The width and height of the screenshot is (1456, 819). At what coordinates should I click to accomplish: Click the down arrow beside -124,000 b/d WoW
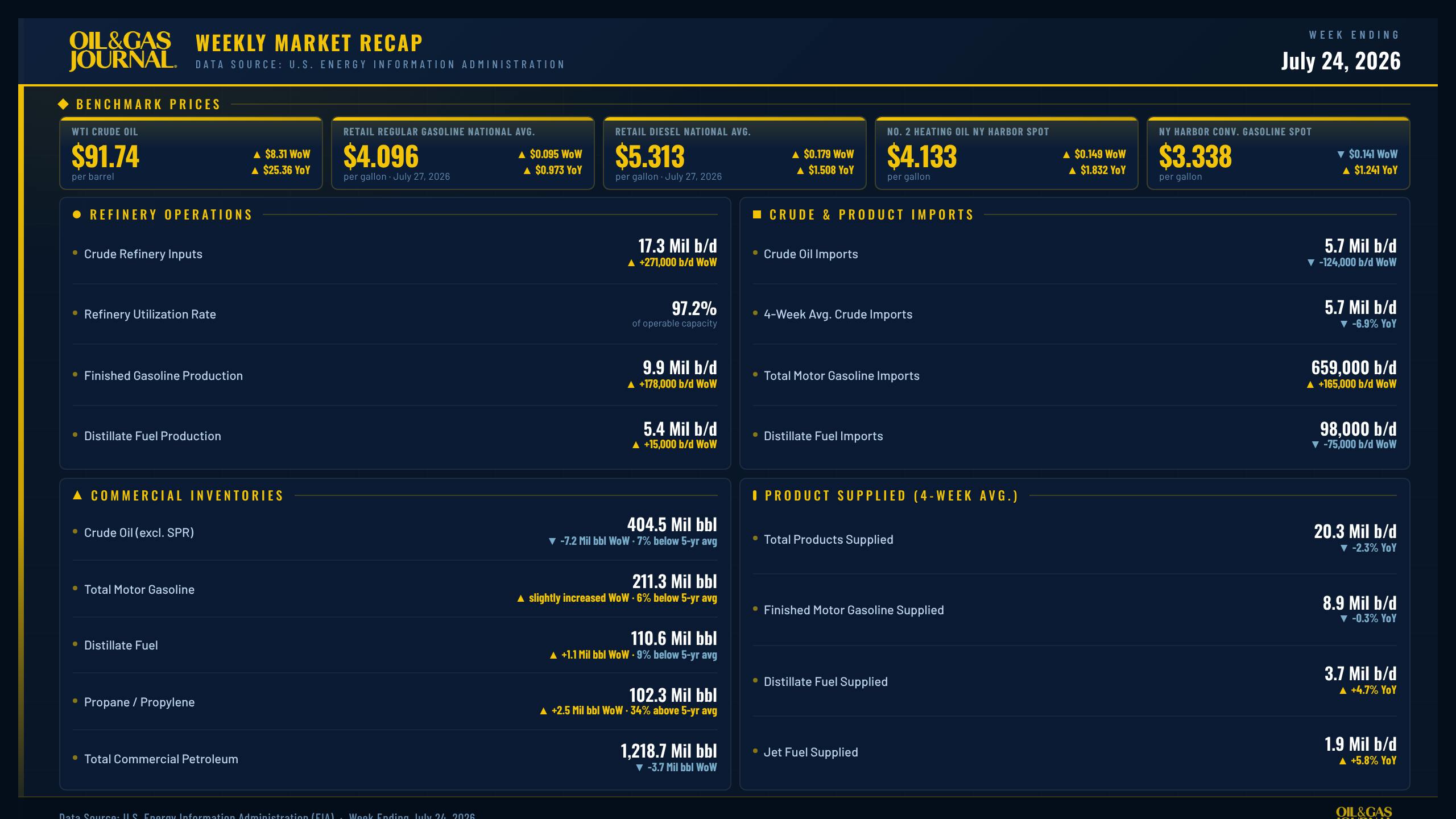[1311, 263]
